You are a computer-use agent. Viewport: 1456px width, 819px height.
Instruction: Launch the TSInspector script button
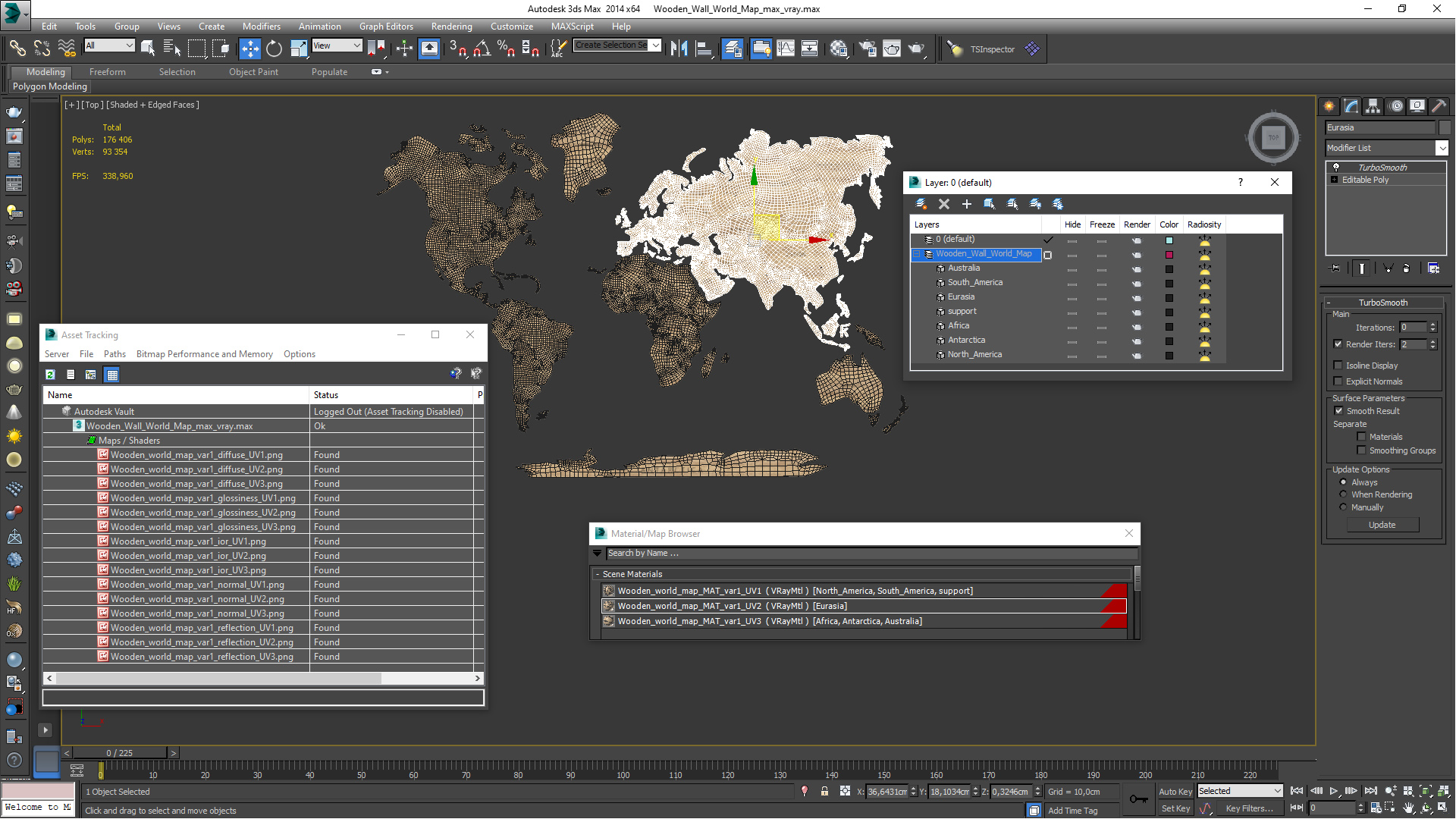pyautogui.click(x=992, y=49)
